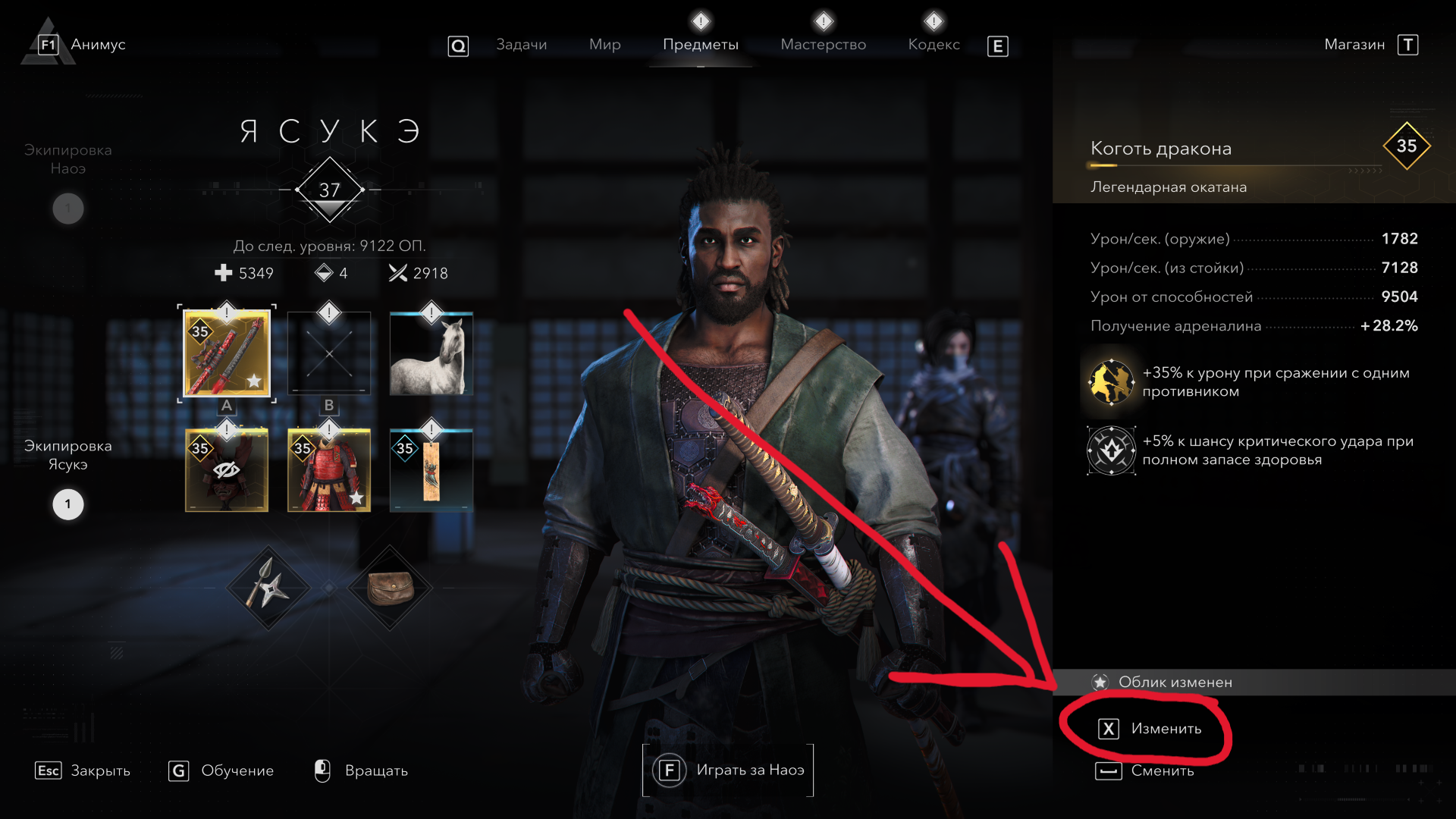Open the Кодекс tab
Screen dimensions: 1456x819
tap(934, 45)
